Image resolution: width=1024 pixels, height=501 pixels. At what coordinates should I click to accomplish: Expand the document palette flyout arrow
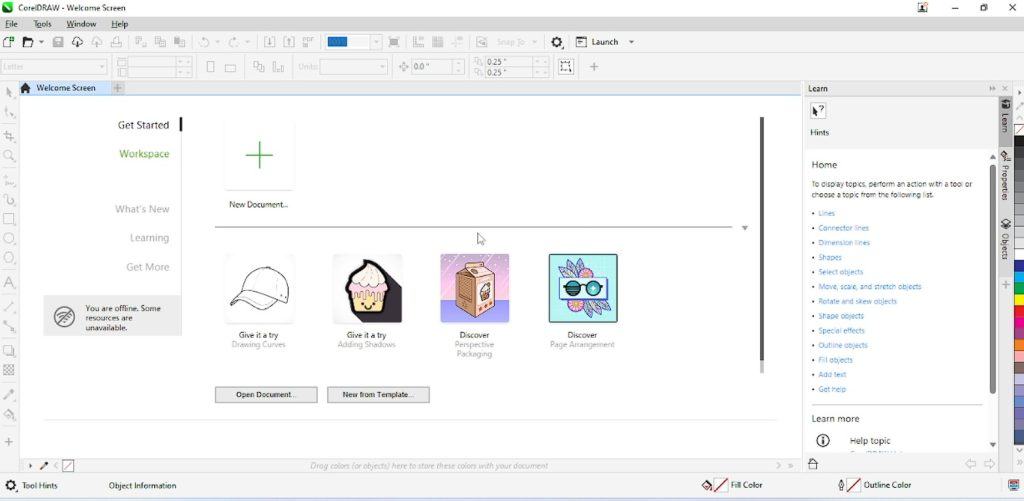click(x=31, y=466)
